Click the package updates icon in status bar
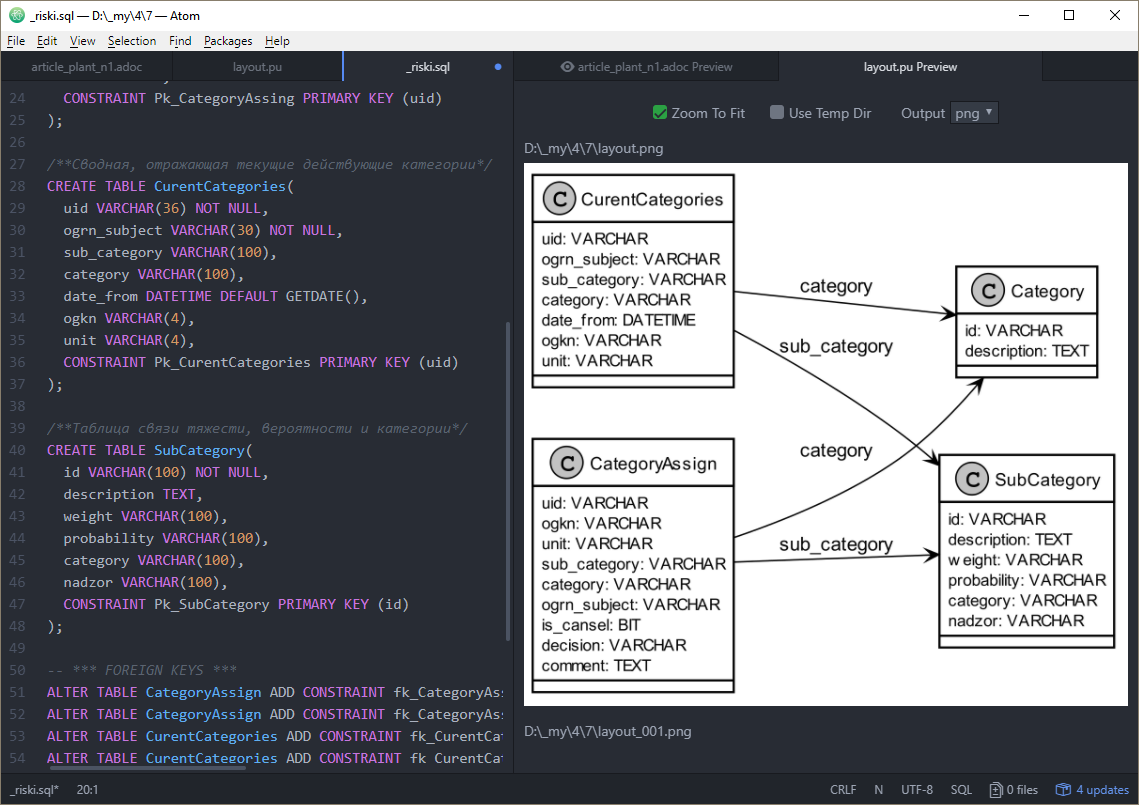This screenshot has width=1139, height=805. [x=1064, y=790]
